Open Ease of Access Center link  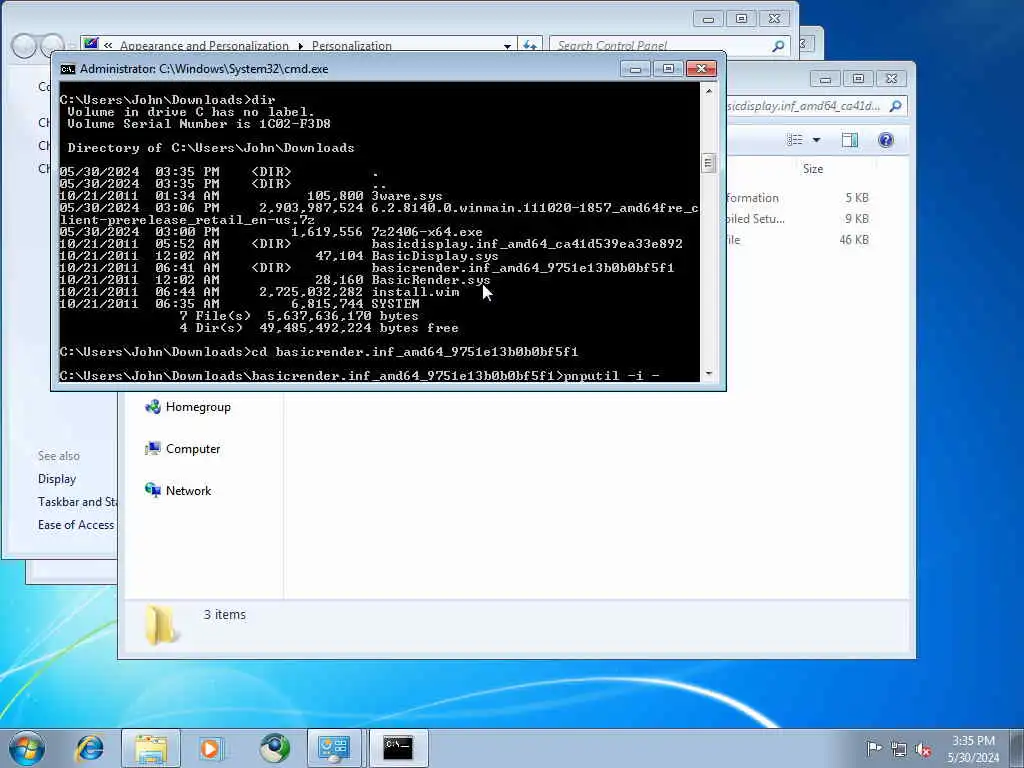click(x=76, y=524)
